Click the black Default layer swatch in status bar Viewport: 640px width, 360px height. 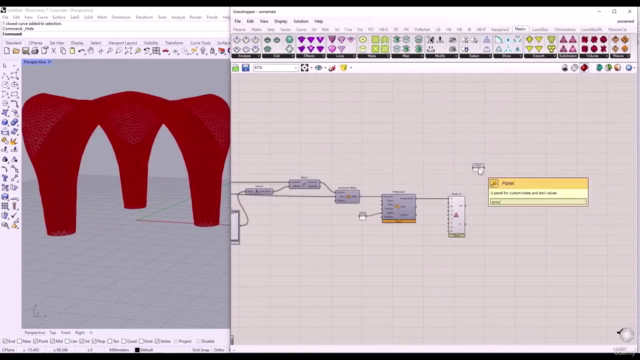click(137, 350)
